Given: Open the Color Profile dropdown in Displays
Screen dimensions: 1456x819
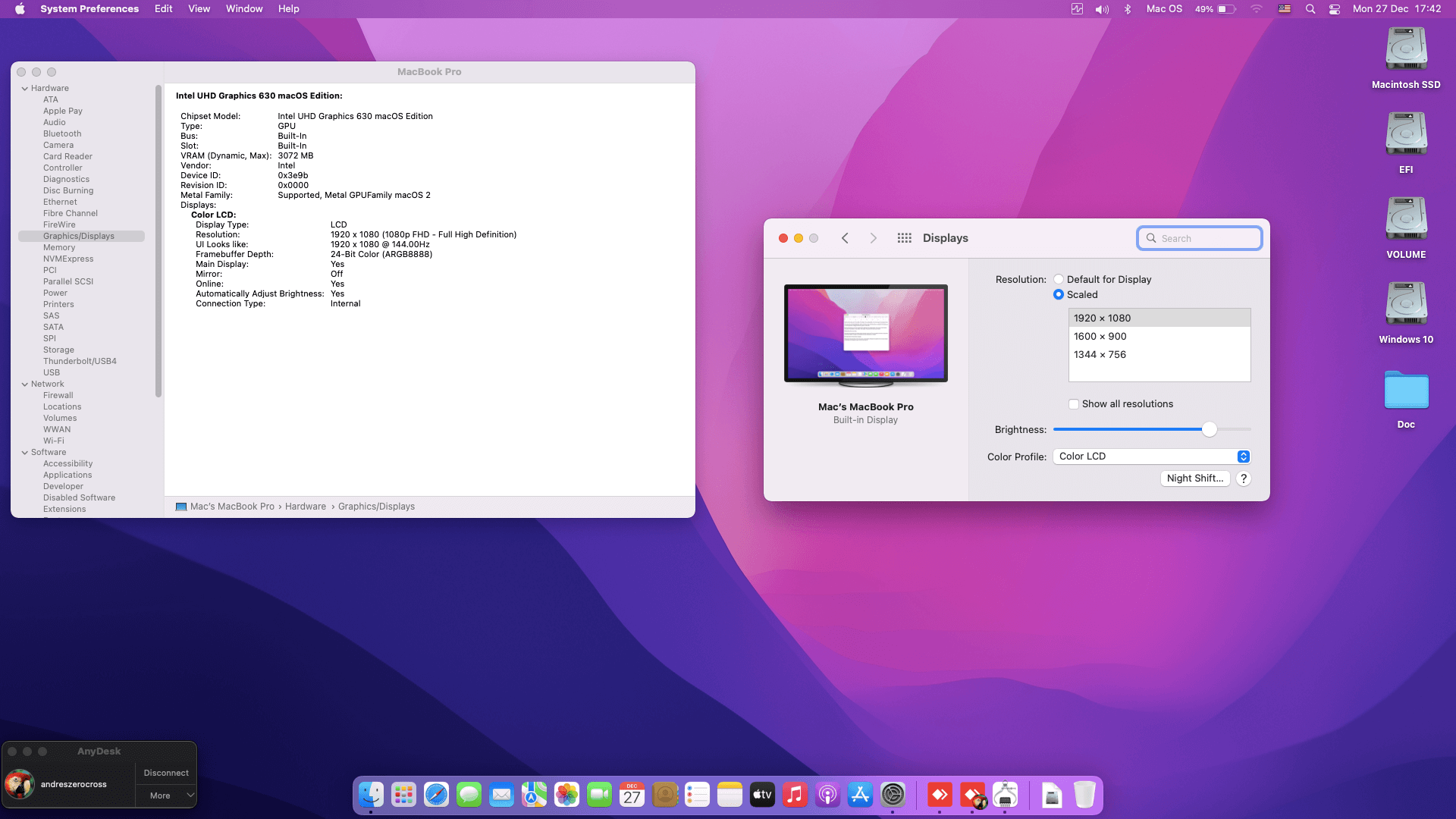Looking at the screenshot, I should (x=1242, y=456).
